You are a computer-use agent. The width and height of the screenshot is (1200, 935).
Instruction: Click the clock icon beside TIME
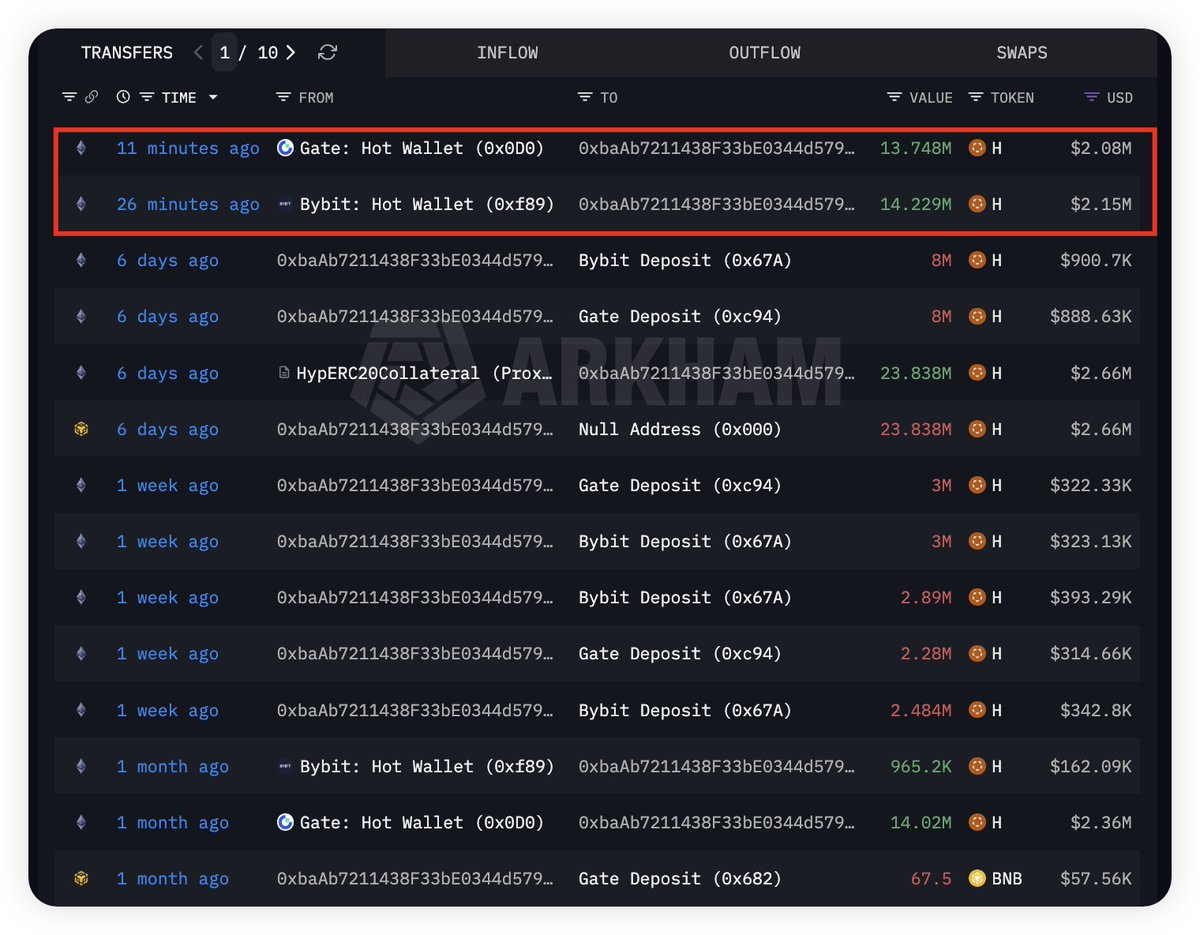123,97
